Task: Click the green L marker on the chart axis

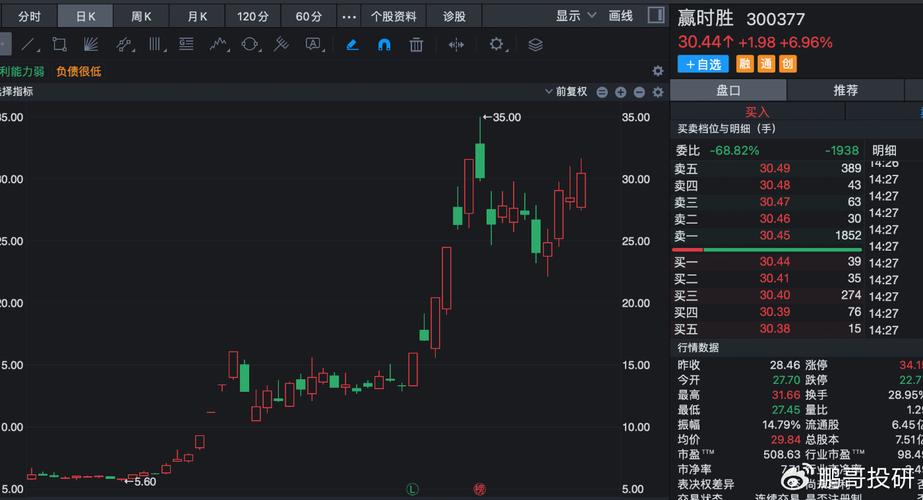Action: click(412, 489)
